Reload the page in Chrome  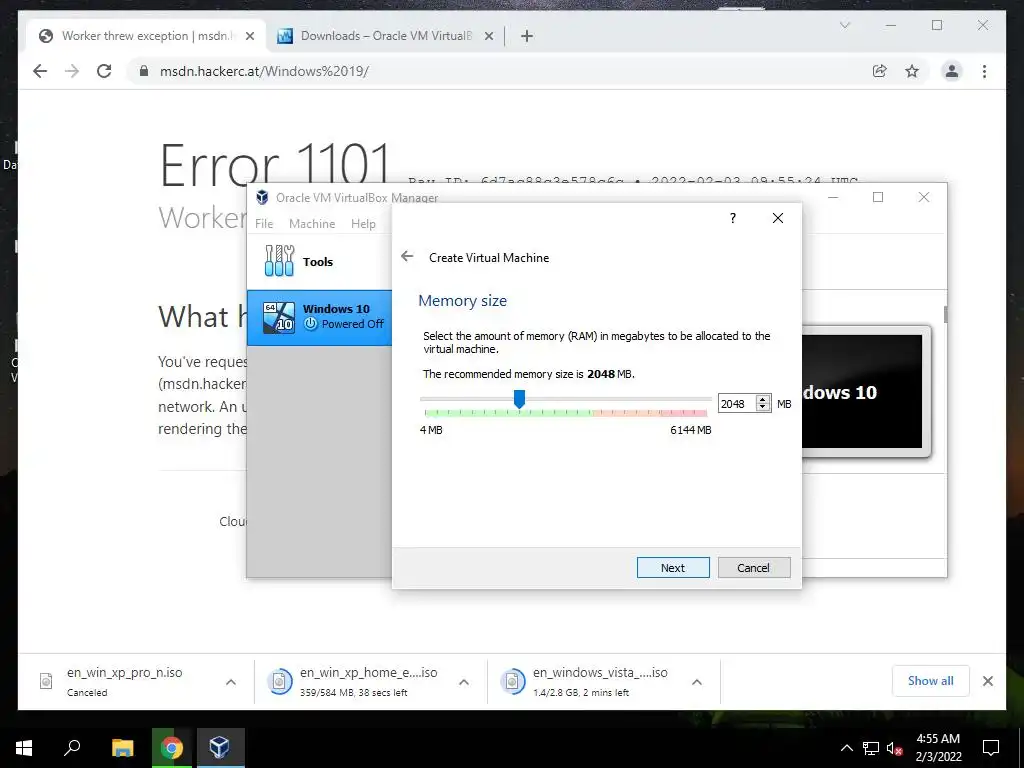click(104, 71)
